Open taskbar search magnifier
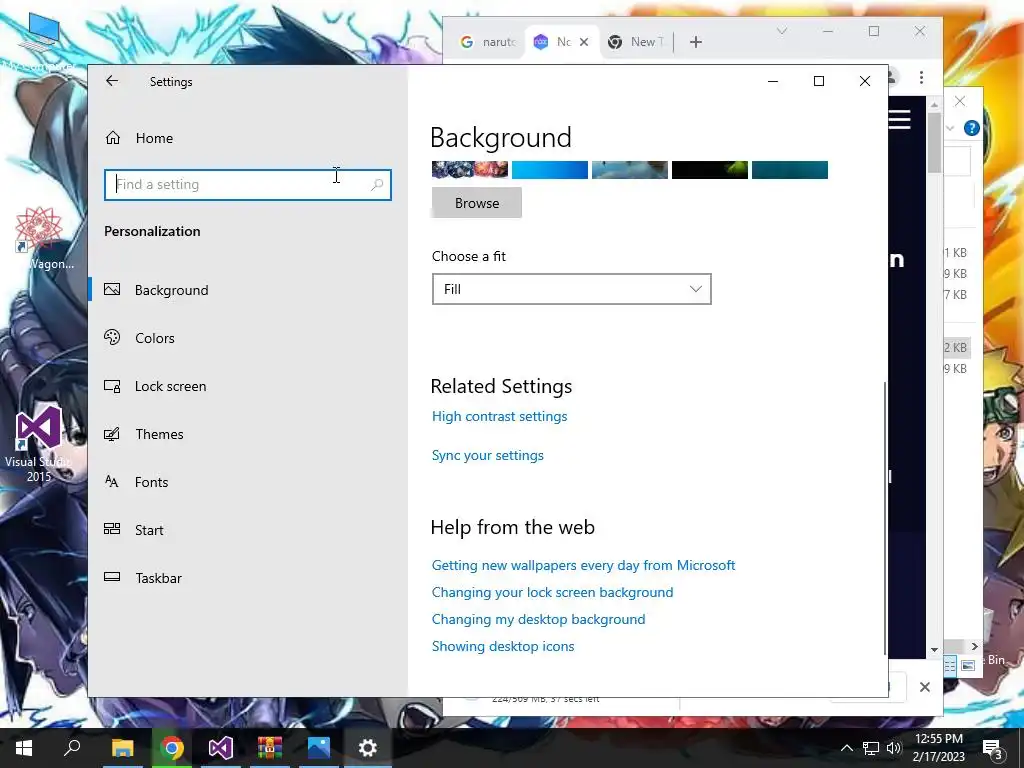 pos(72,748)
